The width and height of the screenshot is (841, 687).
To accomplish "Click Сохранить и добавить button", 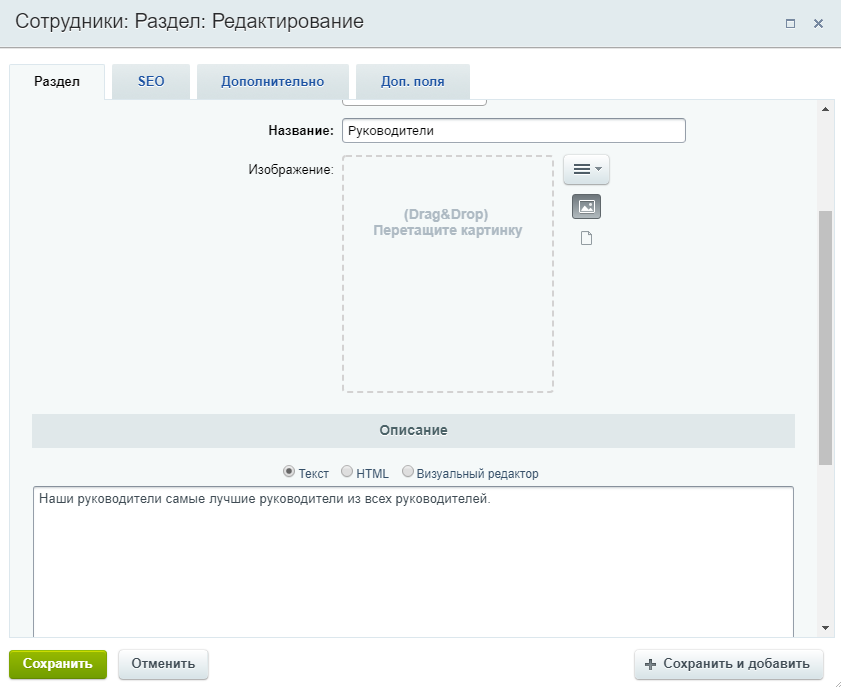I will tap(728, 664).
